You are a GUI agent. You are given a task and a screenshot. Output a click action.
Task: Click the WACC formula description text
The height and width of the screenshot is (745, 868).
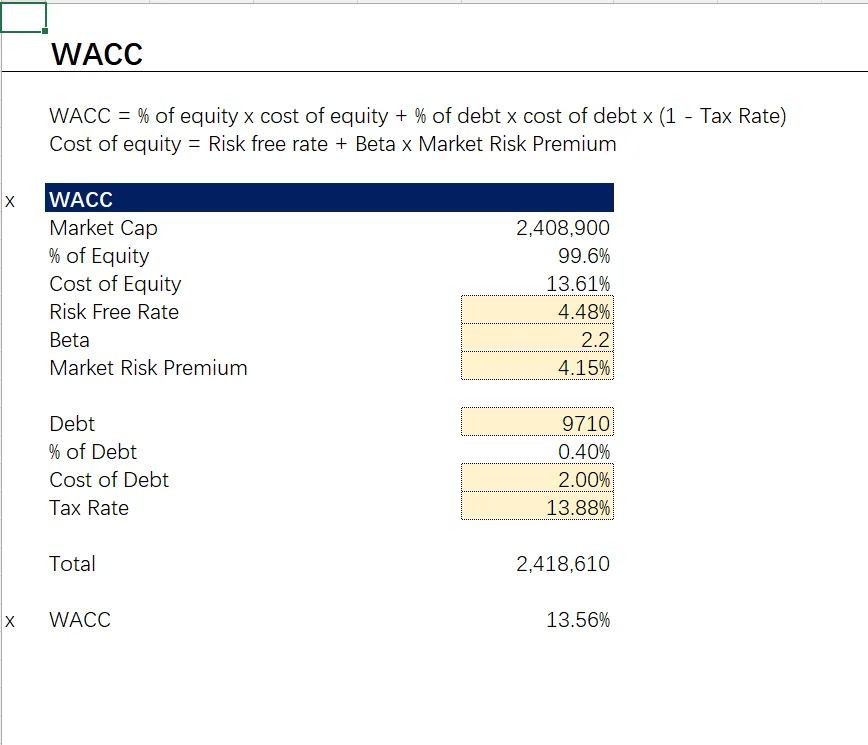coord(418,116)
